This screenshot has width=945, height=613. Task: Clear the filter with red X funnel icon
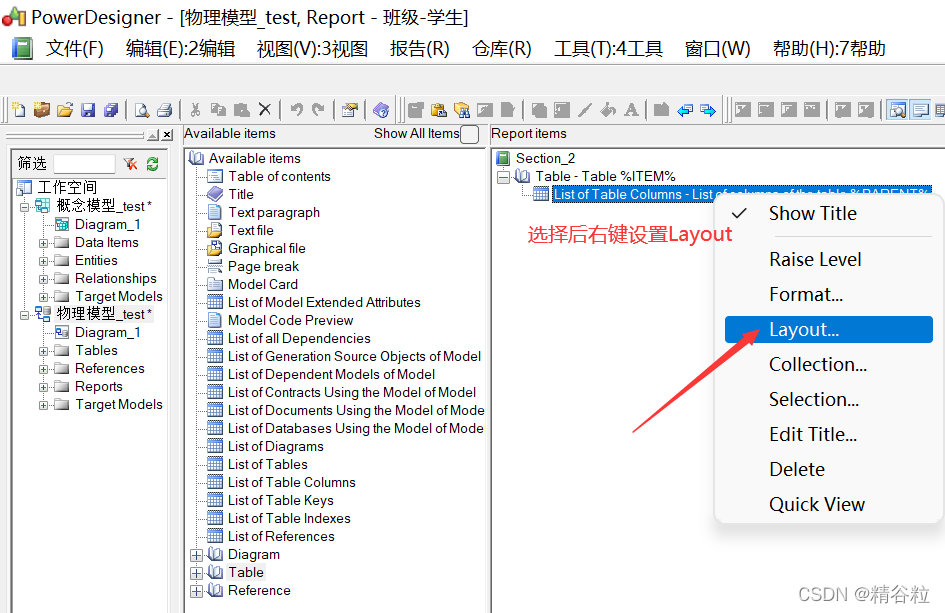pos(130,163)
